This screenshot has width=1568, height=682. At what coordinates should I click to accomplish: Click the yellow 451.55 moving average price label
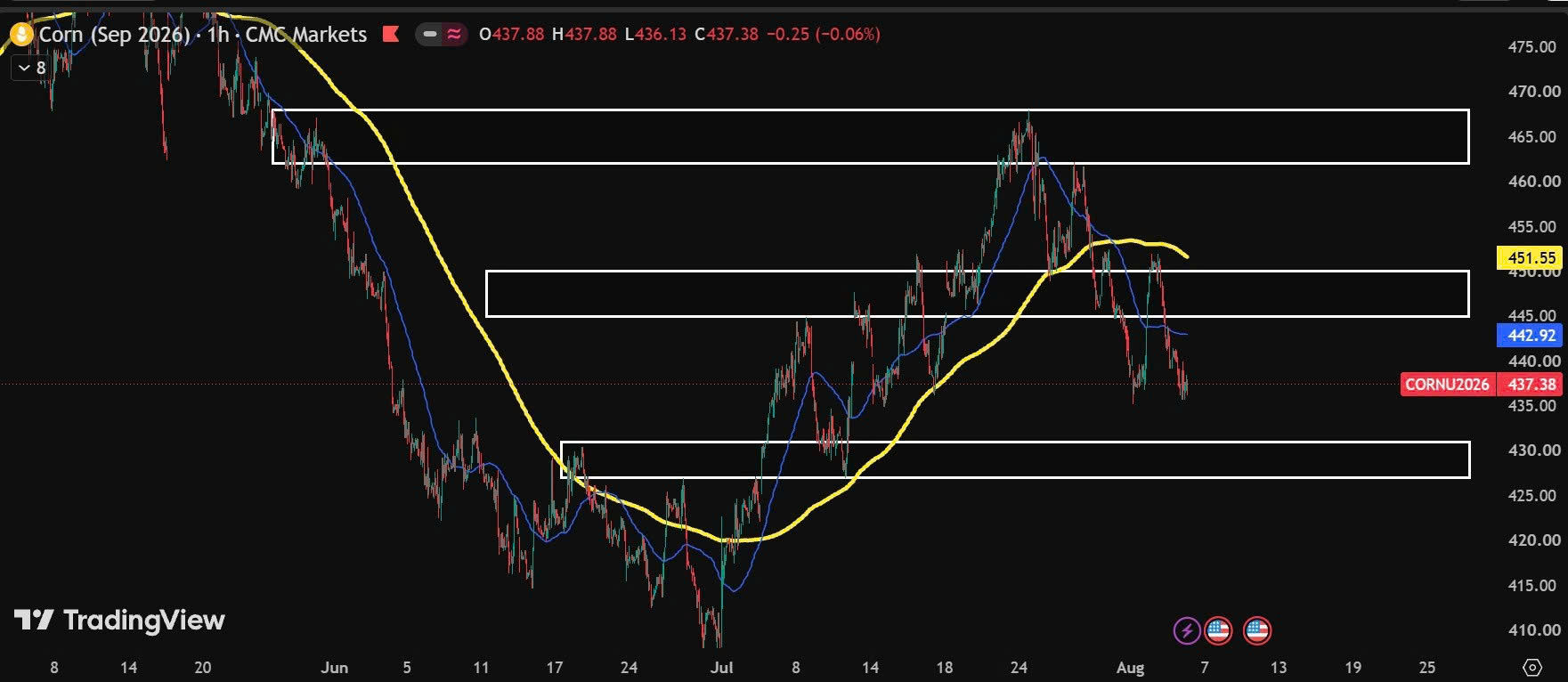[1530, 258]
